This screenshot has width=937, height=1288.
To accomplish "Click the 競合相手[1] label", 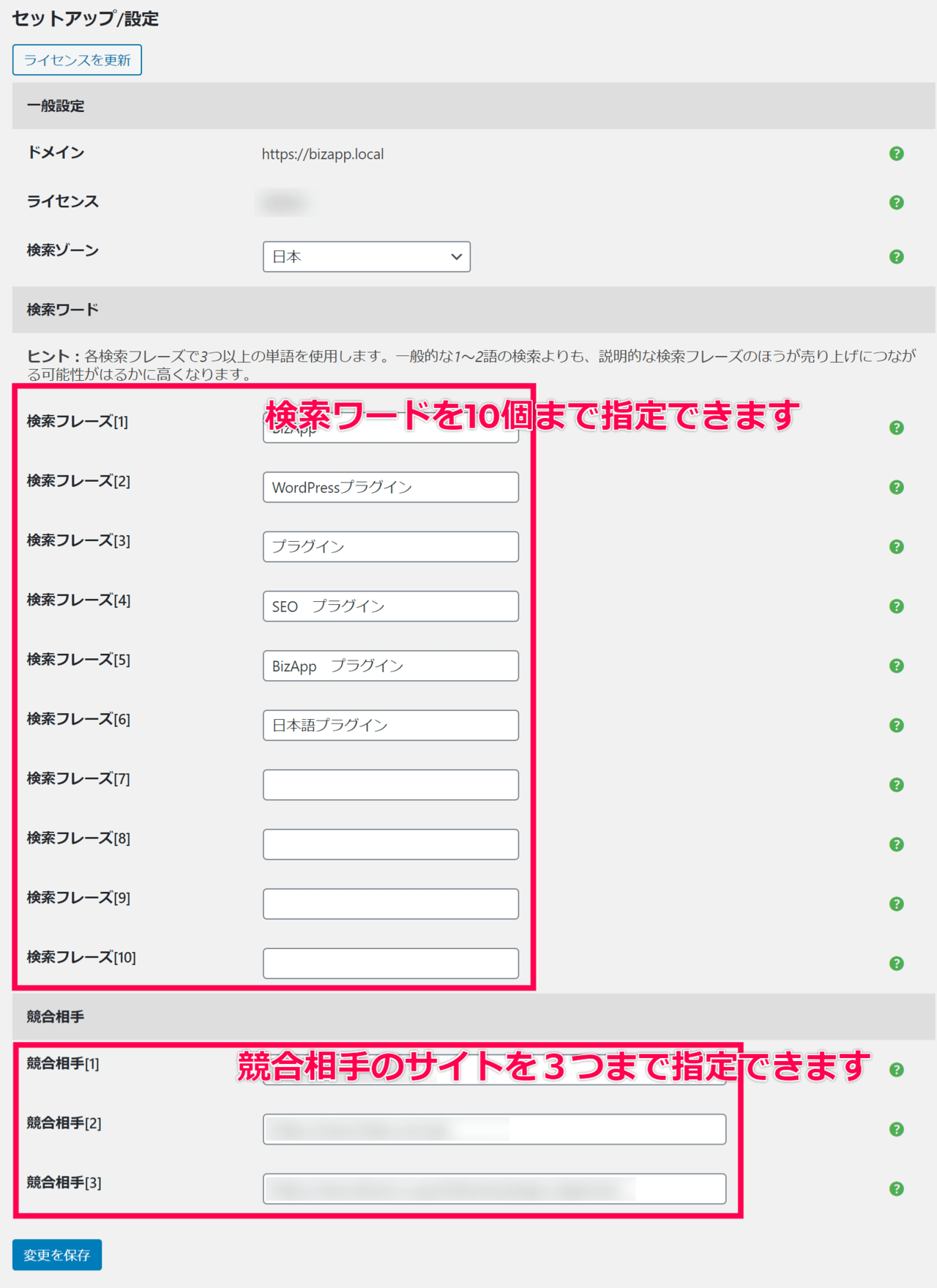I will tap(63, 1064).
